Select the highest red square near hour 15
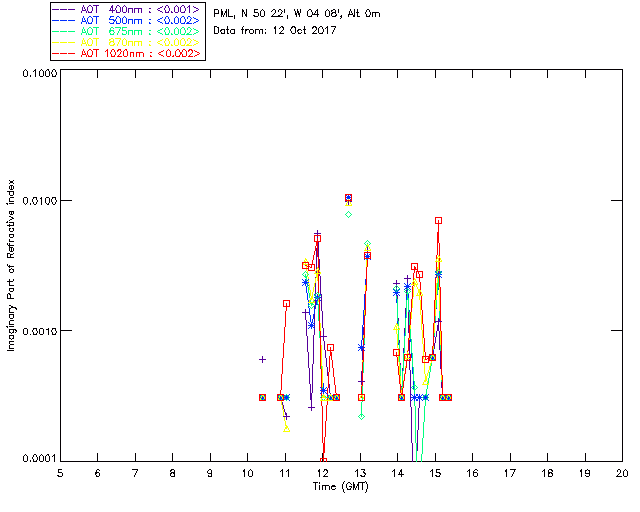This screenshot has width=640, height=512. coord(438,220)
